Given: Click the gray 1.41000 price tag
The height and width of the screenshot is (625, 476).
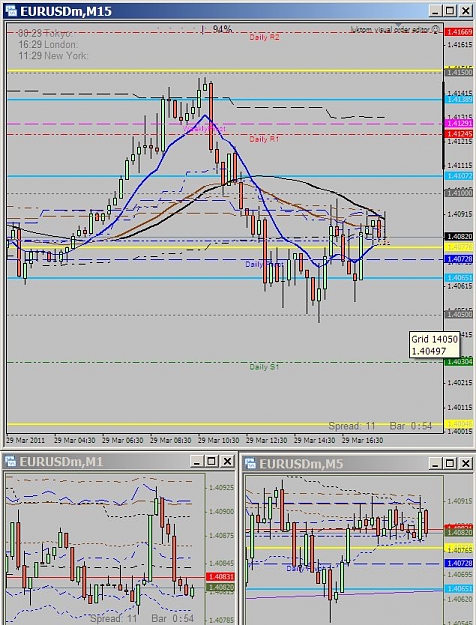Looking at the screenshot, I should [459, 193].
